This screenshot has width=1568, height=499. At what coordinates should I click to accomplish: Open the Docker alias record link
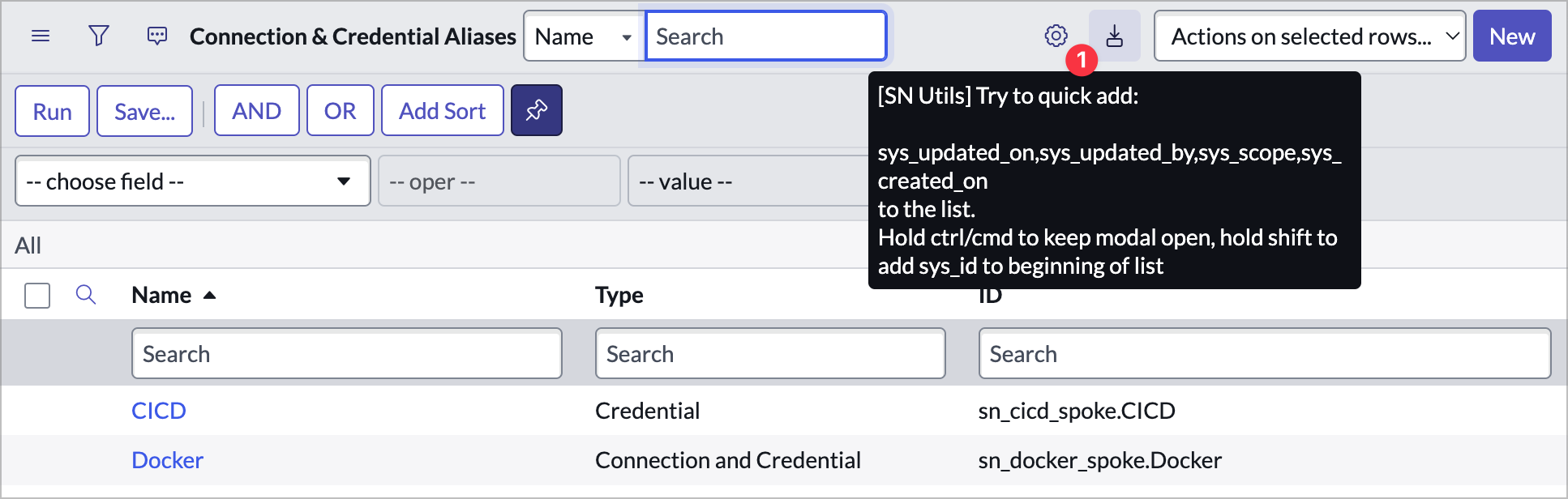[x=167, y=460]
